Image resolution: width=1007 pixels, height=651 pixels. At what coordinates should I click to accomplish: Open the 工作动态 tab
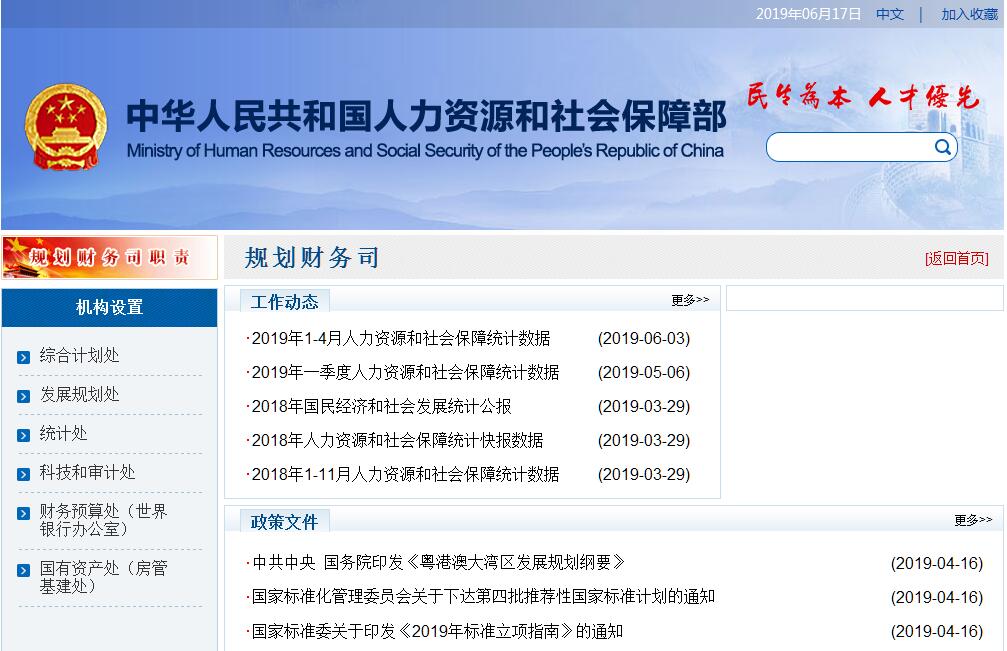(x=285, y=302)
